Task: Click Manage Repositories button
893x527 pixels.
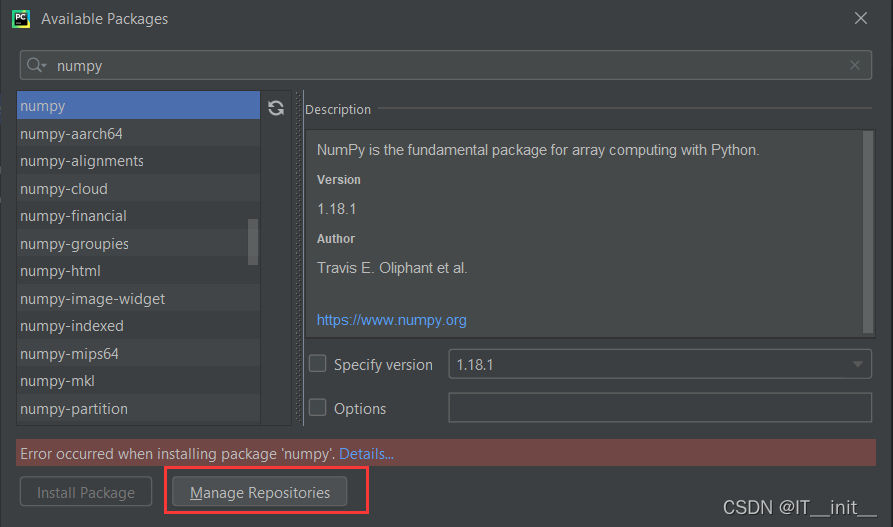Action: click(x=260, y=492)
